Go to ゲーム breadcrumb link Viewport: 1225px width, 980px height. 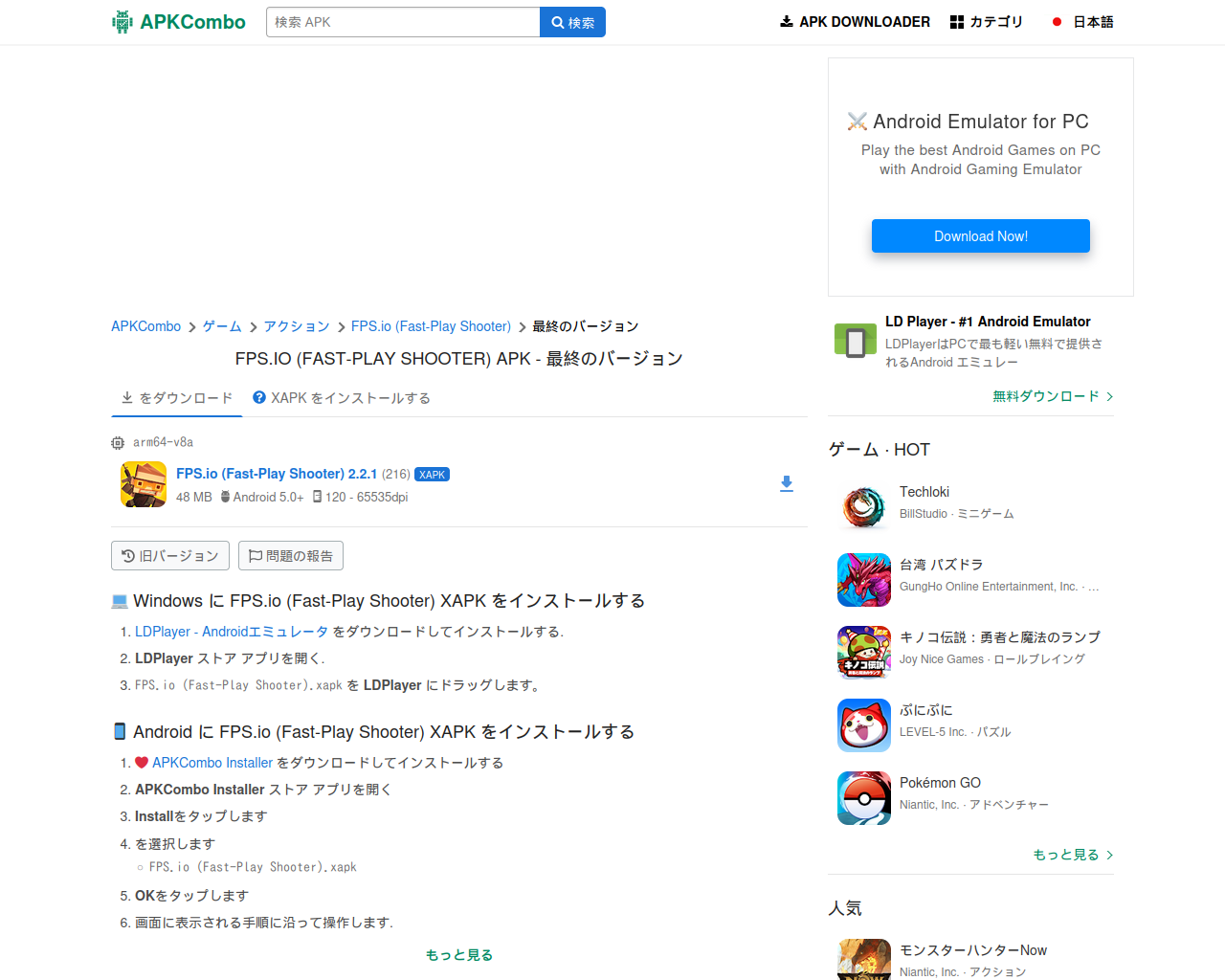coord(222,326)
